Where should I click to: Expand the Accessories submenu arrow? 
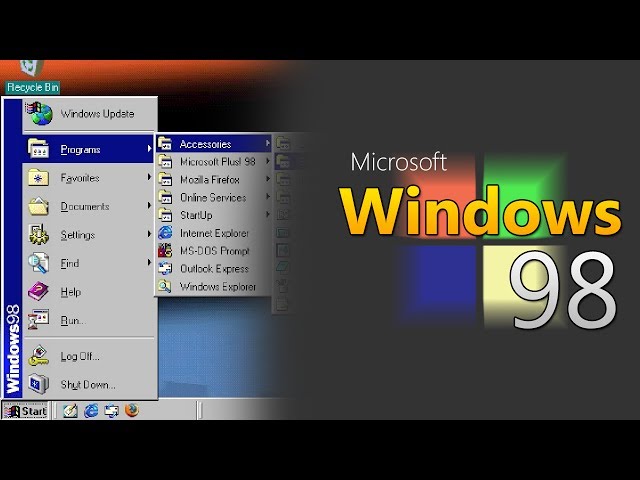click(268, 143)
